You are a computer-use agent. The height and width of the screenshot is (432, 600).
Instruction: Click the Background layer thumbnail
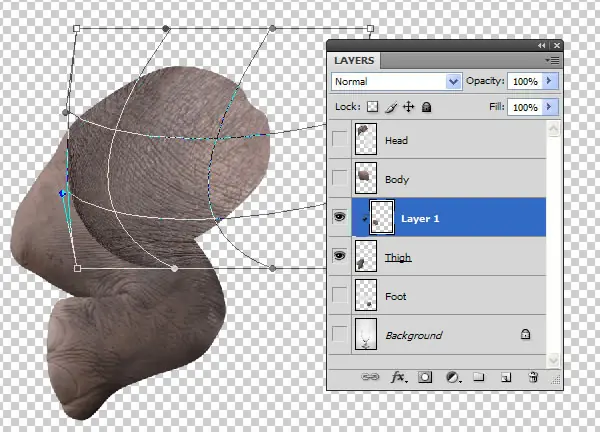[x=366, y=334]
